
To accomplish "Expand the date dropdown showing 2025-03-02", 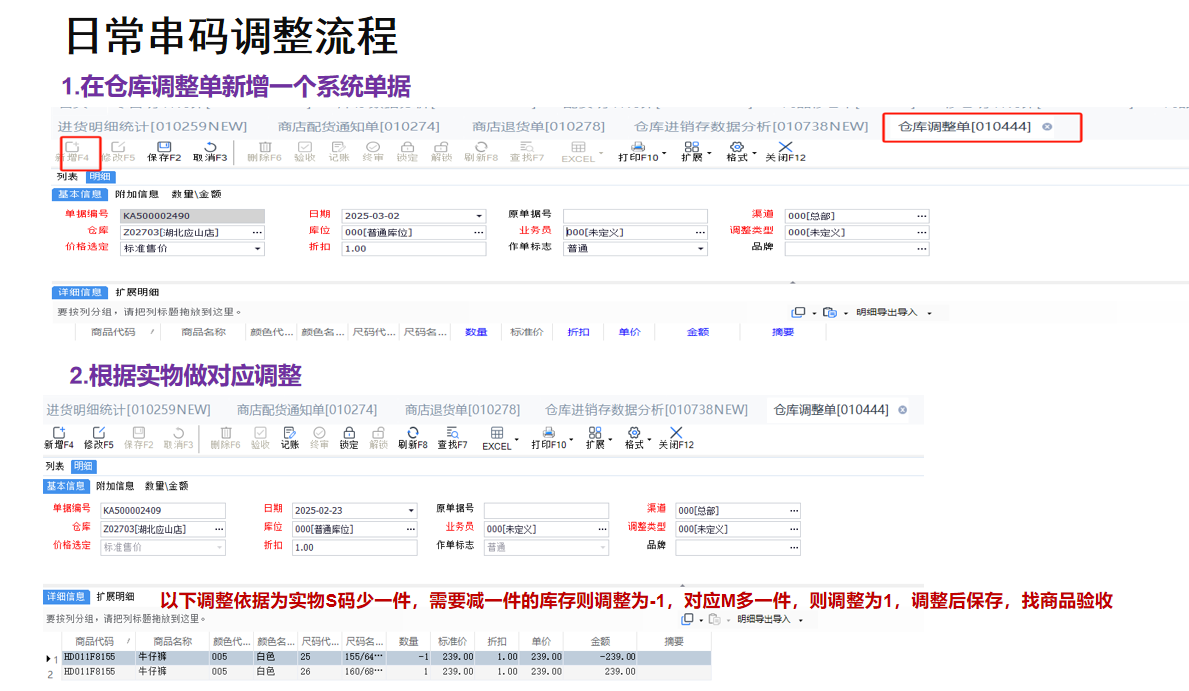I will (478, 216).
